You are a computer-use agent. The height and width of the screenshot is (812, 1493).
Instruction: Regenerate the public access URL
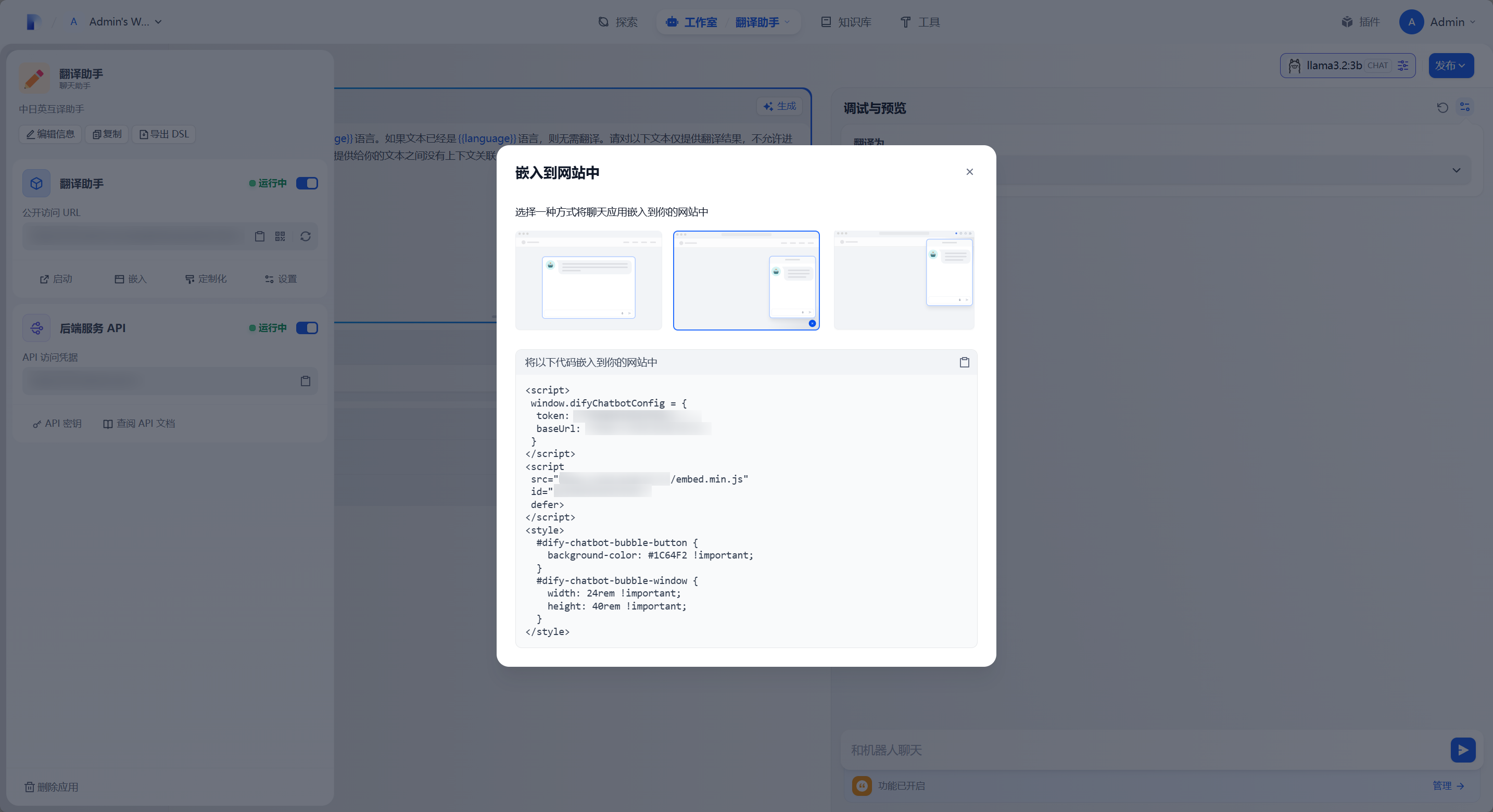(306, 236)
